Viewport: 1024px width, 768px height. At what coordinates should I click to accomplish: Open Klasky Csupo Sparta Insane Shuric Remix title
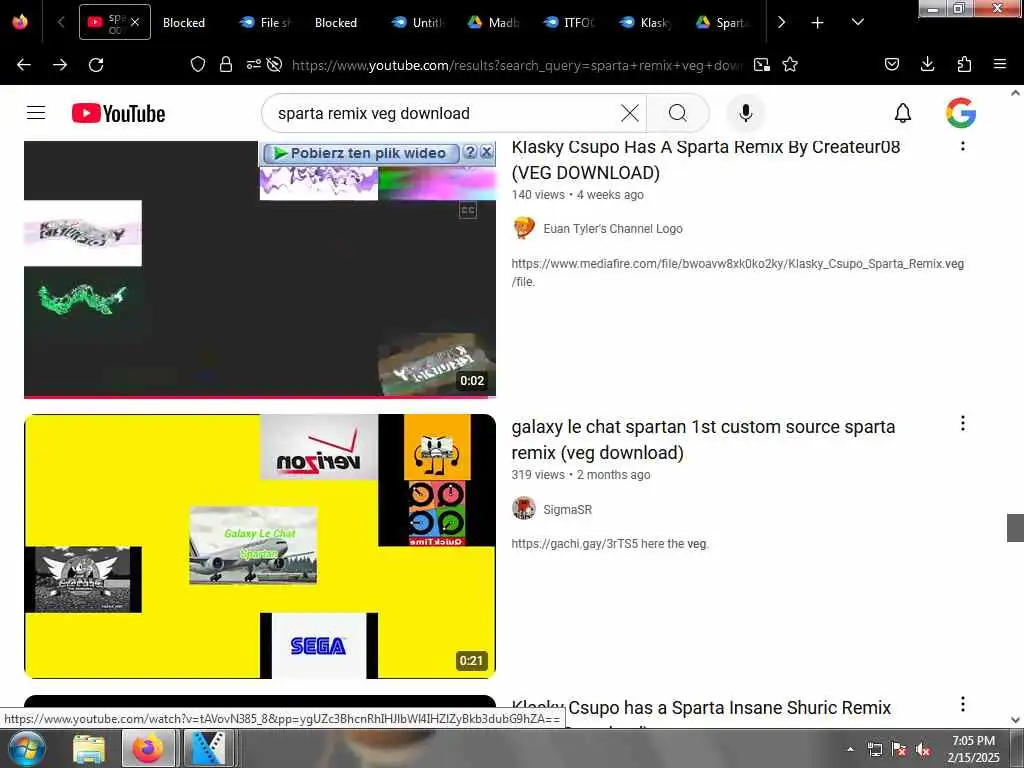coord(701,709)
